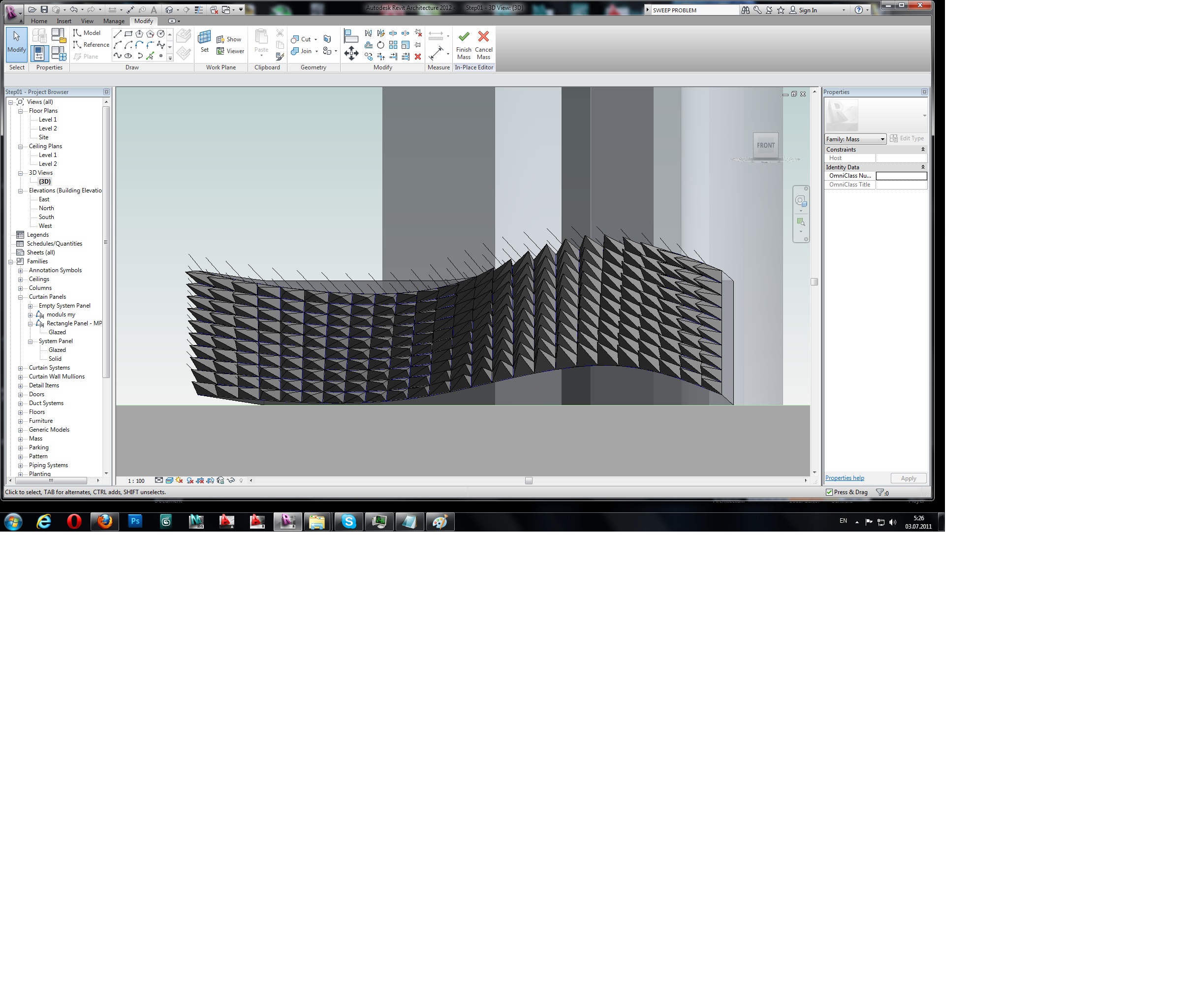Open the Family: Mass dropdown
The image size is (1193, 1008).
(855, 139)
